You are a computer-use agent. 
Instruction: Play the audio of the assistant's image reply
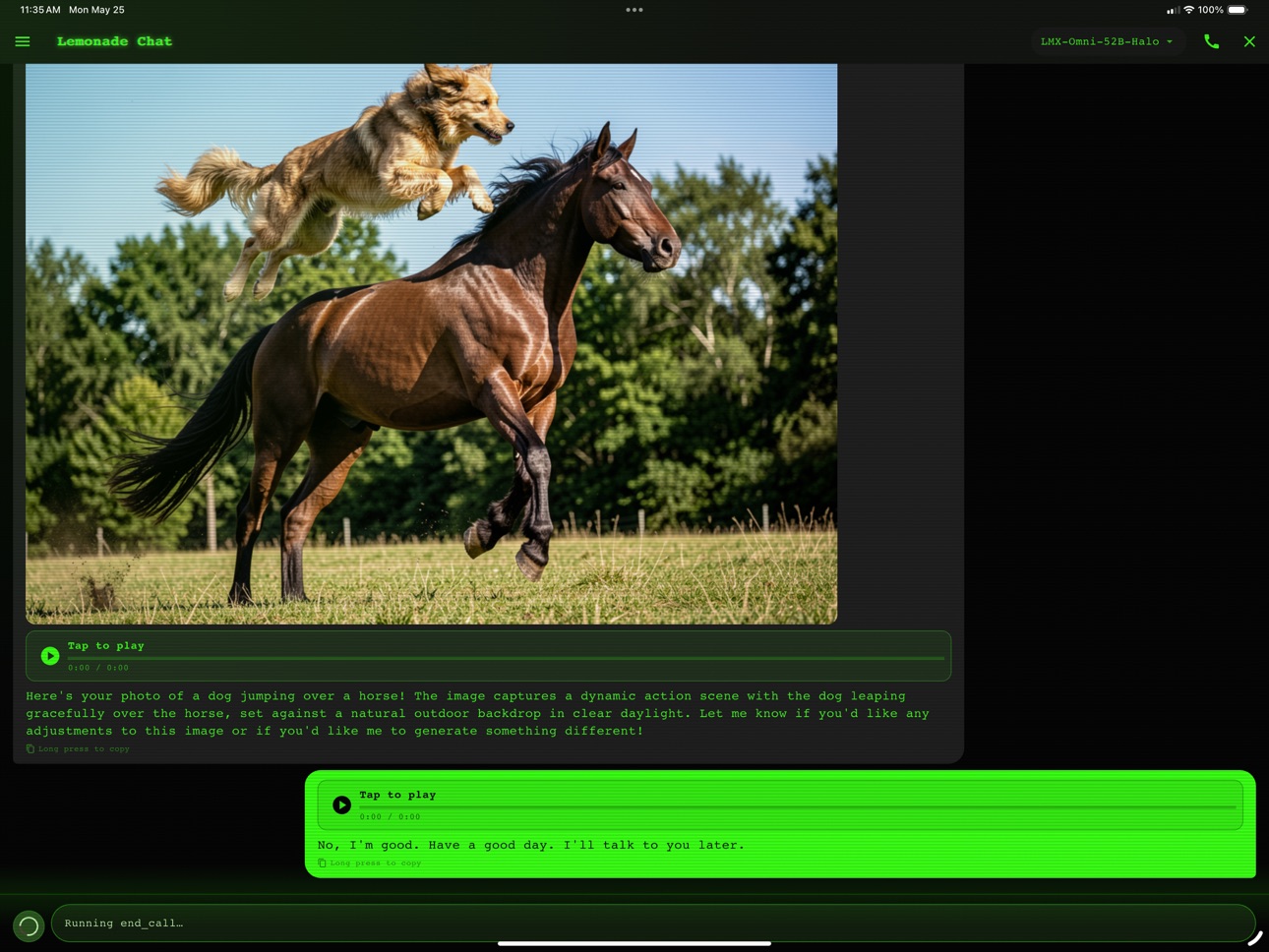[x=50, y=656]
